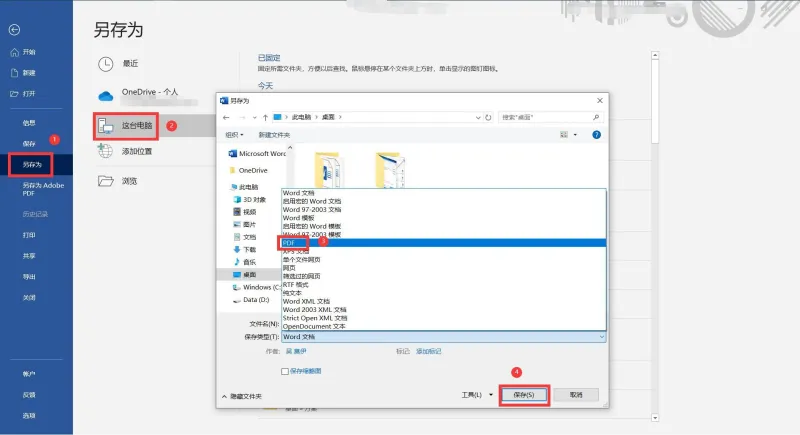The width and height of the screenshot is (800, 435).
Task: Expand the address bar history dropdown
Action: (478, 117)
